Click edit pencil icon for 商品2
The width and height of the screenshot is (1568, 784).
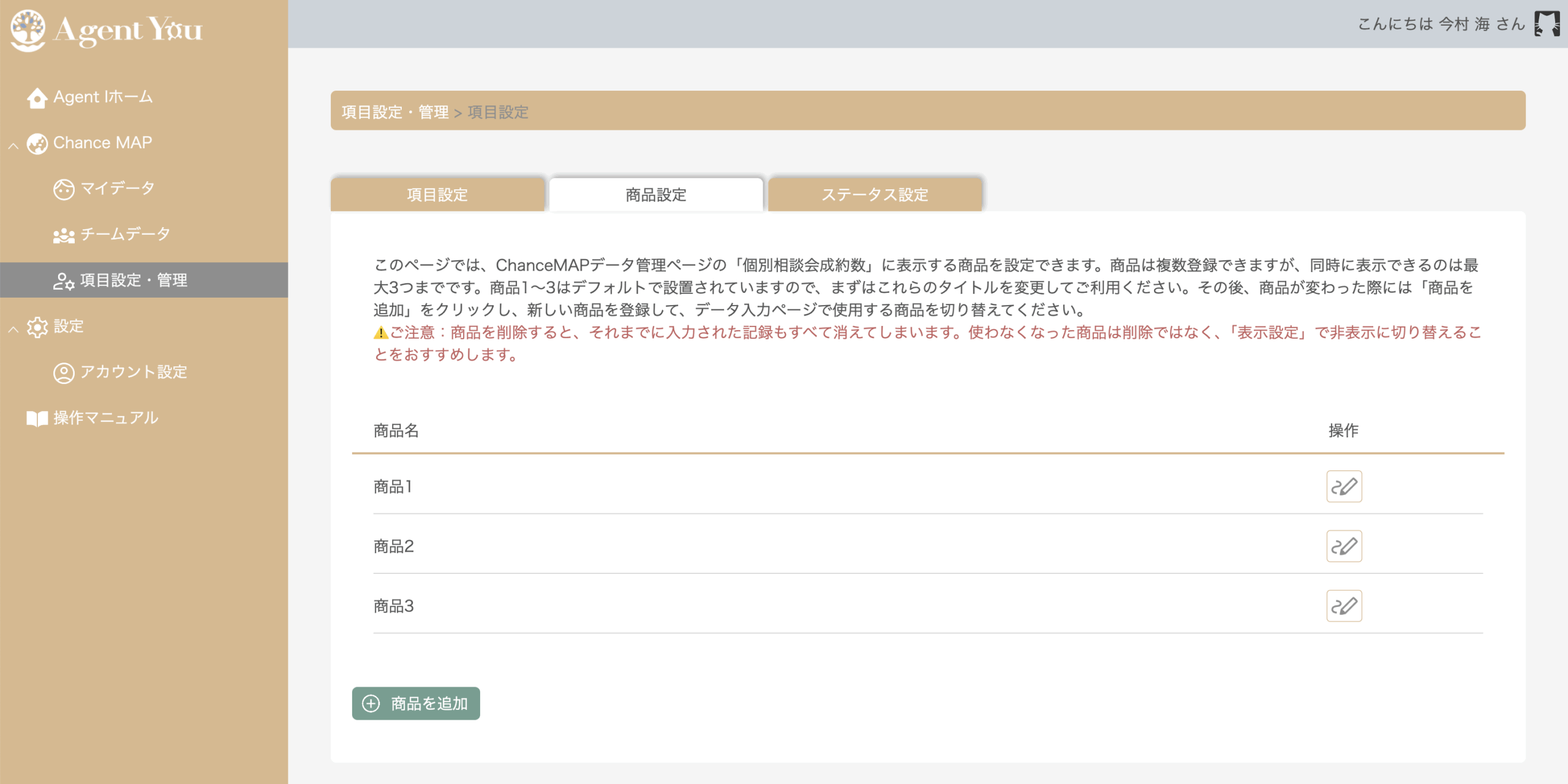1344,546
